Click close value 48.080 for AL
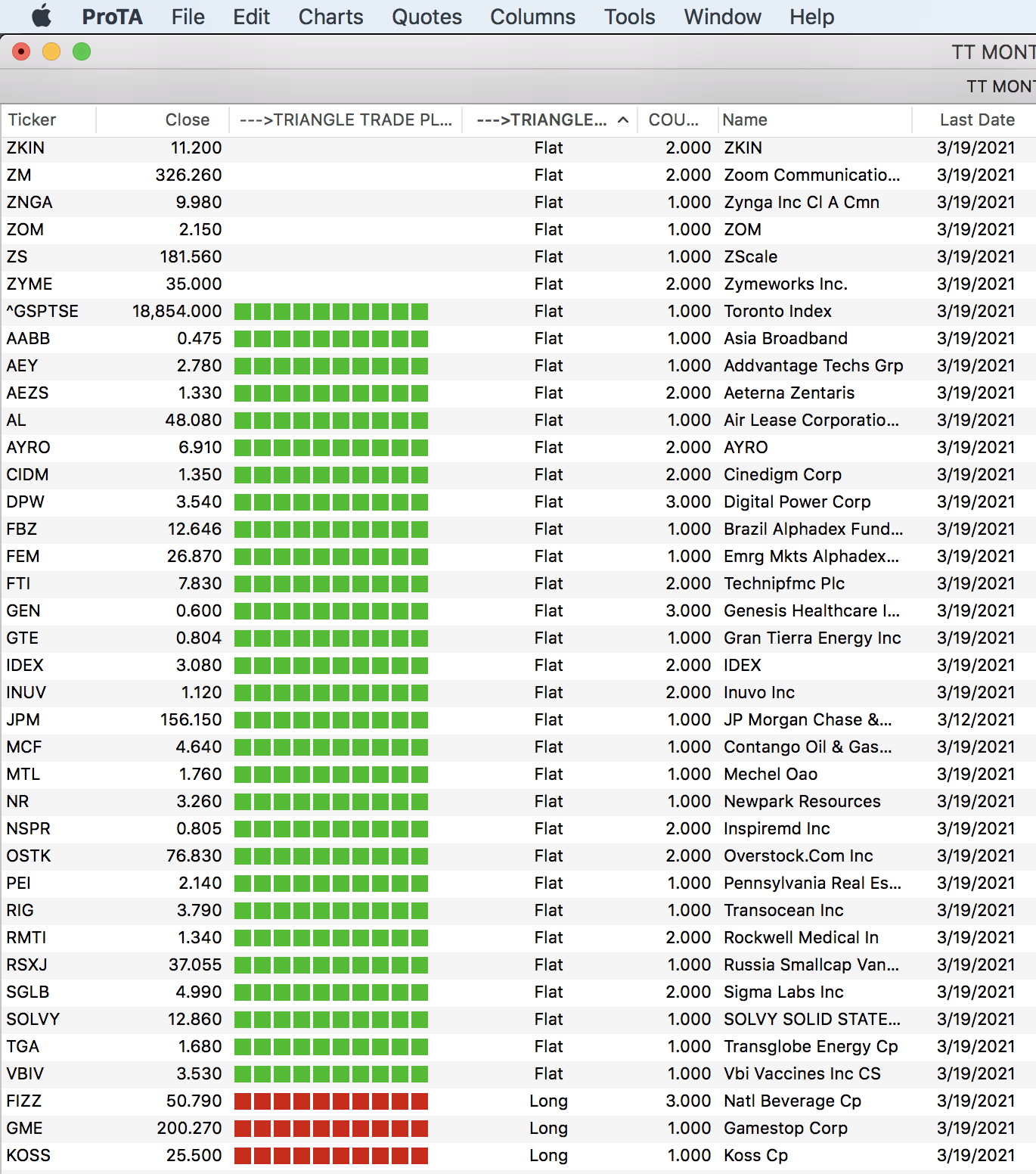Screen dimensions: 1036x1174 [x=194, y=421]
